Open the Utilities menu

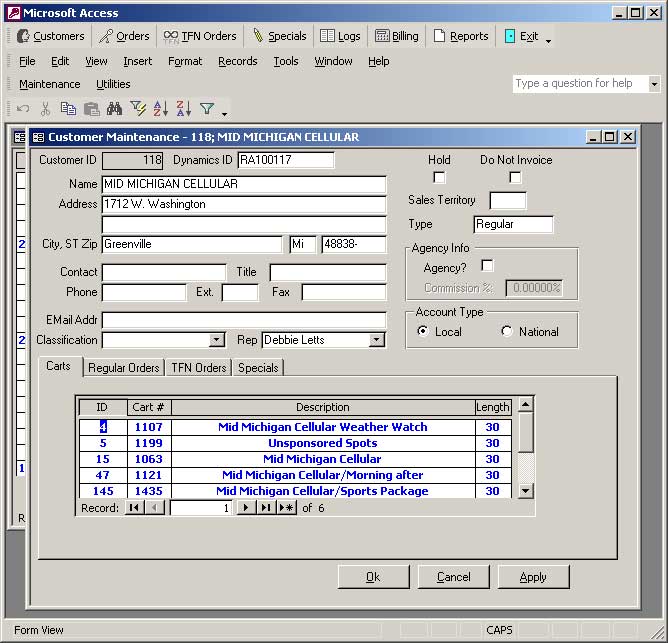(113, 84)
